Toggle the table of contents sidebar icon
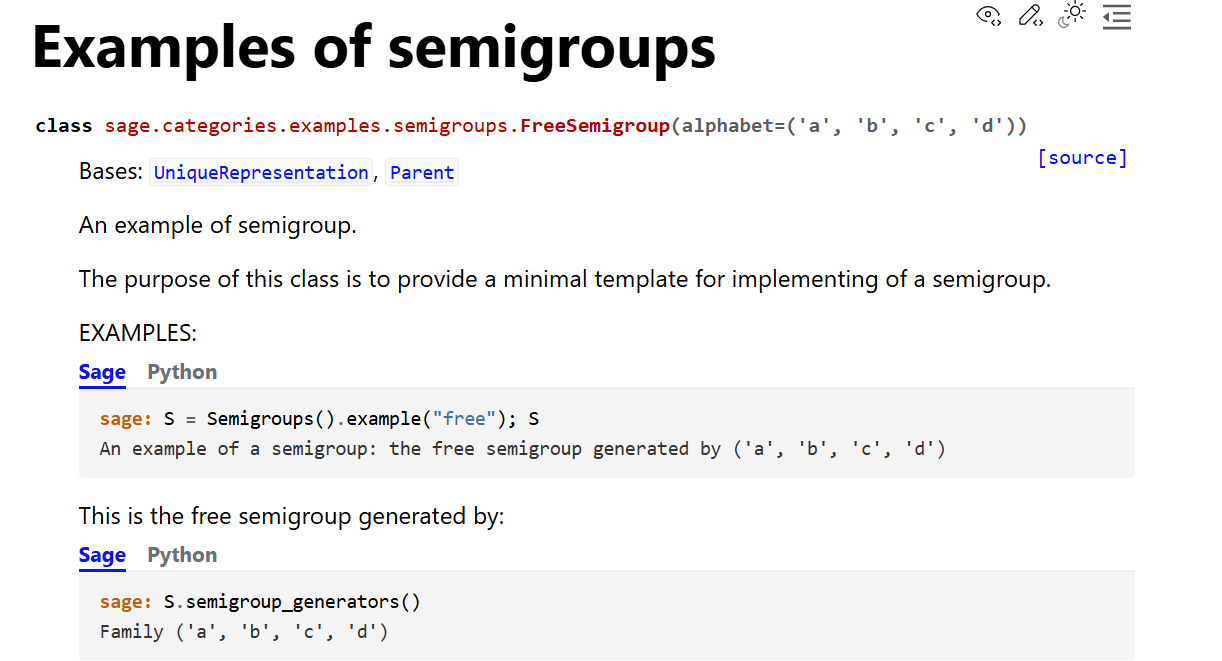 [1117, 16]
